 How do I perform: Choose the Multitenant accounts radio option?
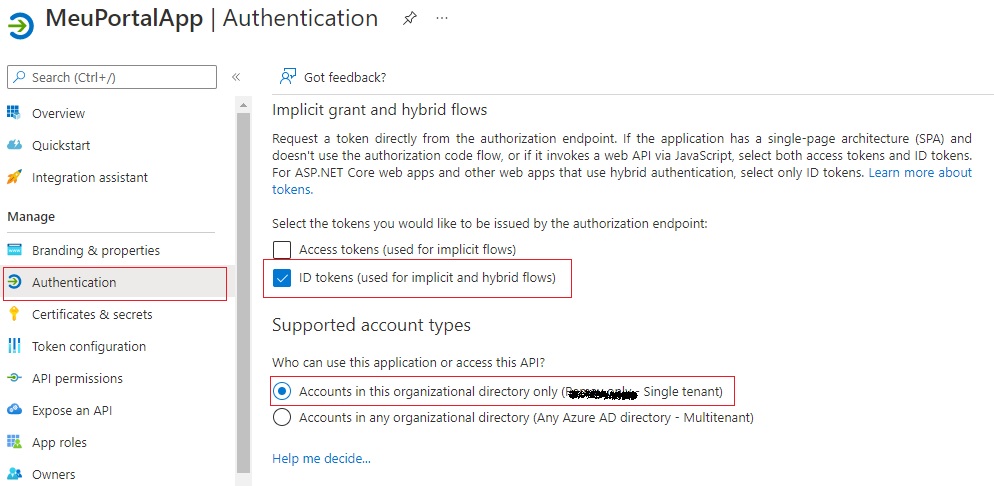(282, 417)
